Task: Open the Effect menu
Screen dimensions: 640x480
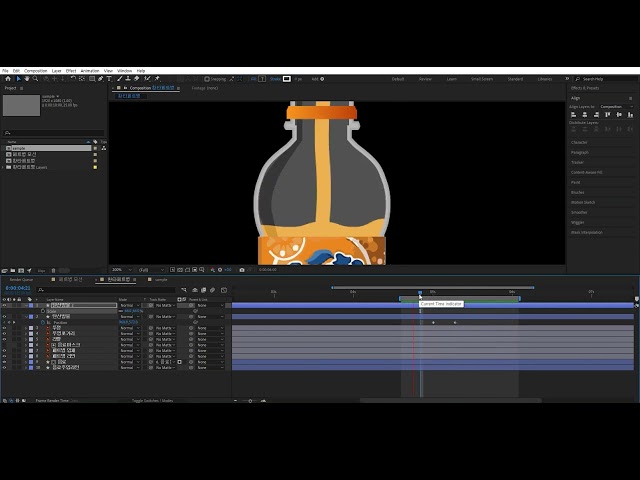Action: click(x=71, y=71)
